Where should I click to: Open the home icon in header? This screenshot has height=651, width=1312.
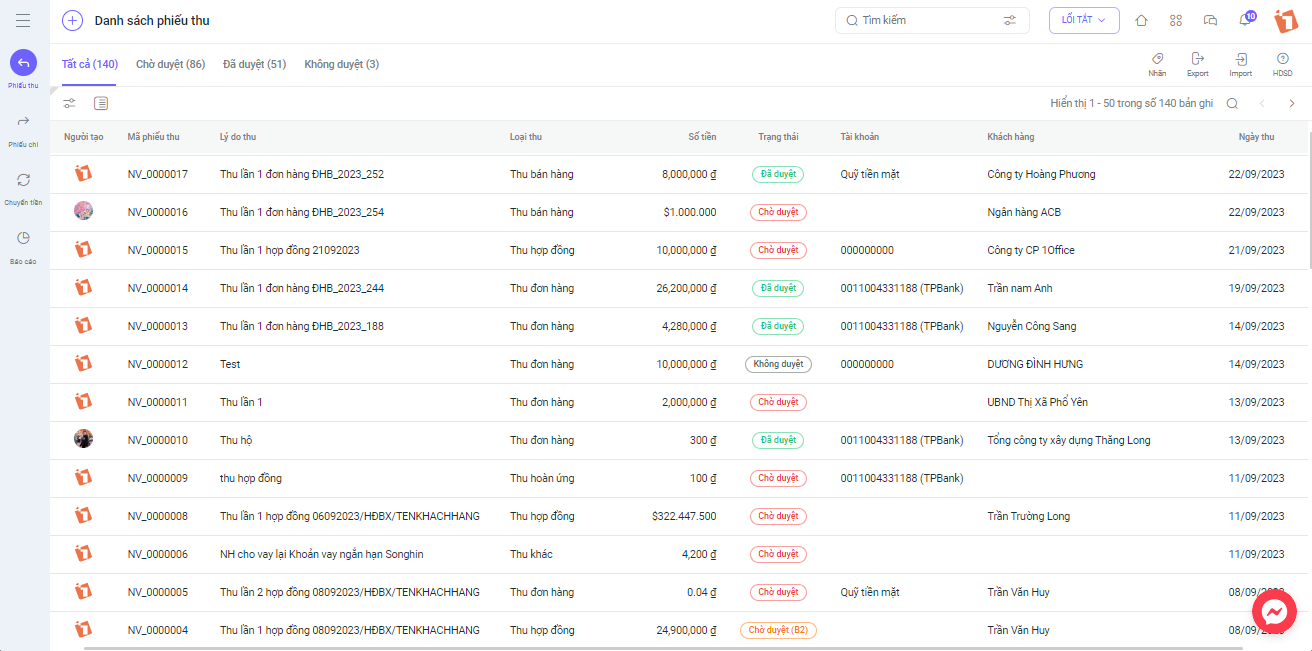1141,20
